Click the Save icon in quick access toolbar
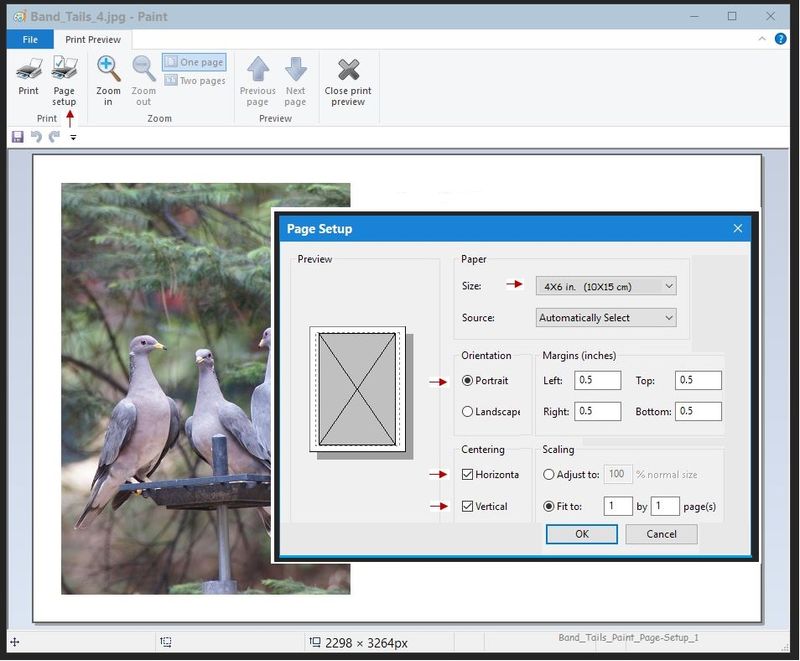Screen dimensions: 800x661 point(18,137)
